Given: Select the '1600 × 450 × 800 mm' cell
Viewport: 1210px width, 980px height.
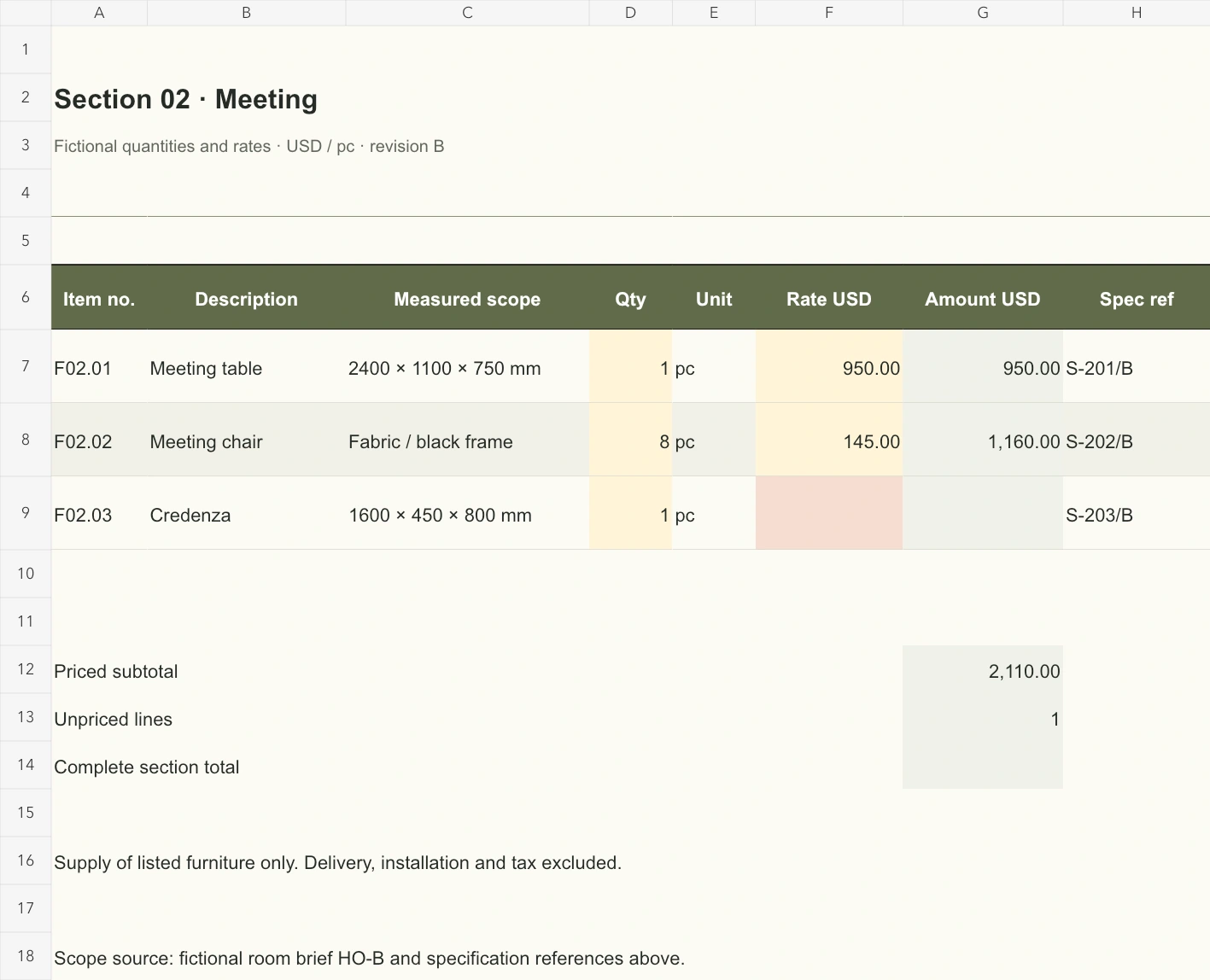Looking at the screenshot, I should [467, 514].
